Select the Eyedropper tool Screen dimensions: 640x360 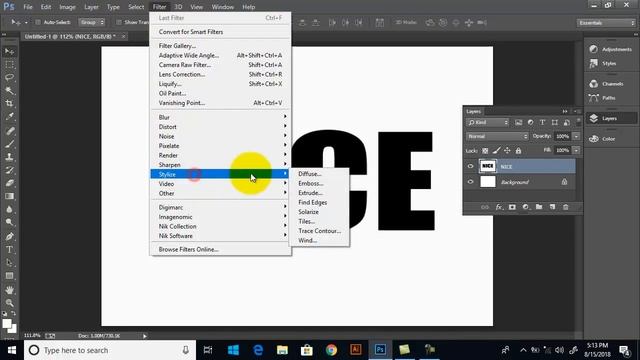point(9,116)
